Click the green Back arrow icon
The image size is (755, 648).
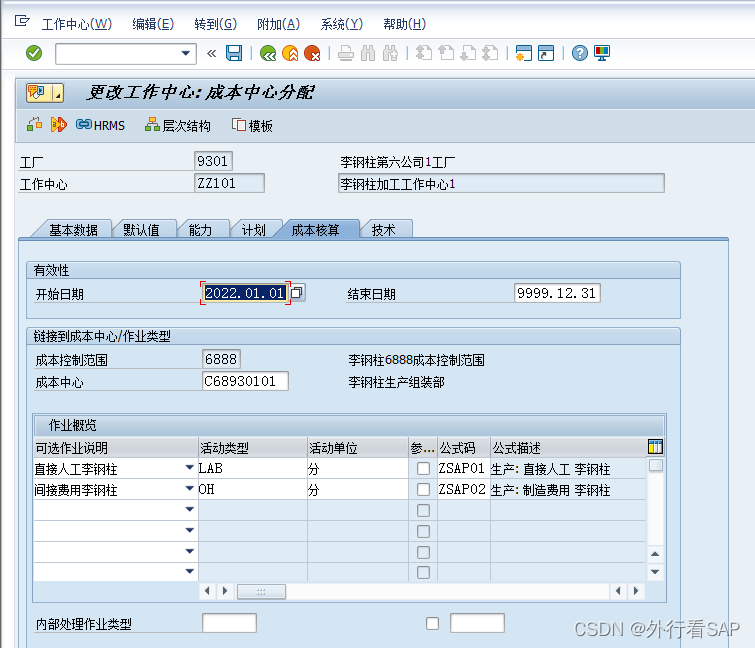267,53
